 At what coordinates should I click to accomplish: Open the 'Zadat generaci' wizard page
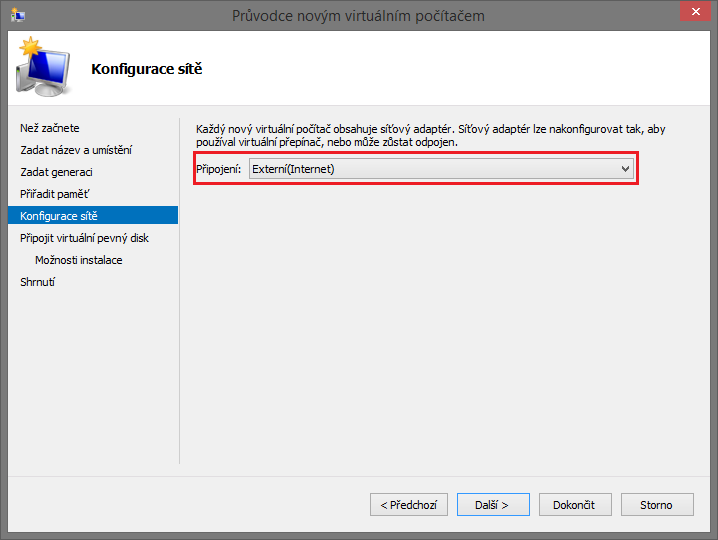(56, 172)
